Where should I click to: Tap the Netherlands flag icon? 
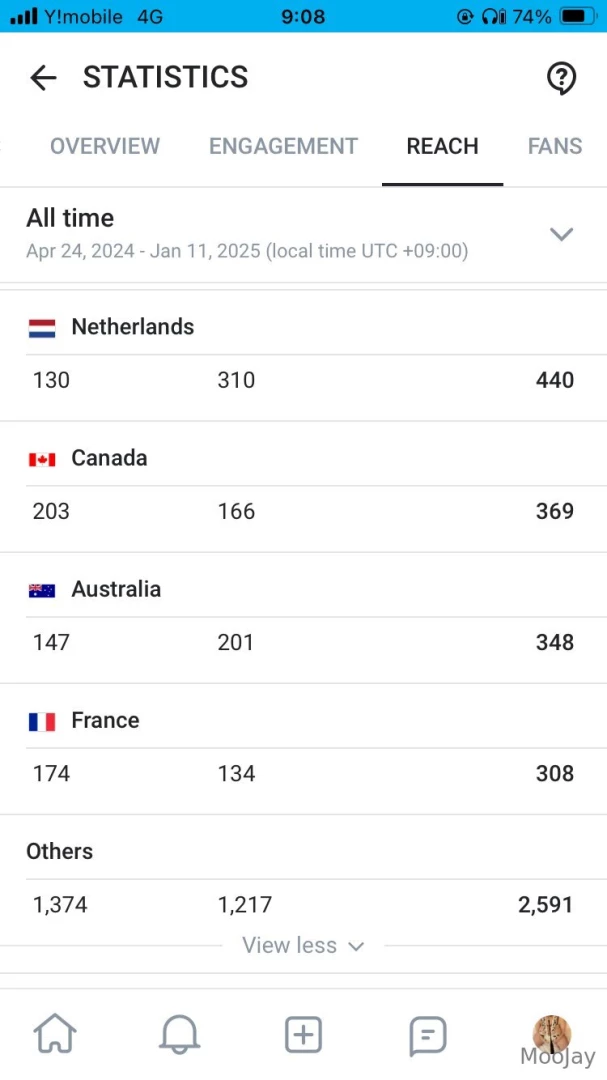[x=42, y=328]
